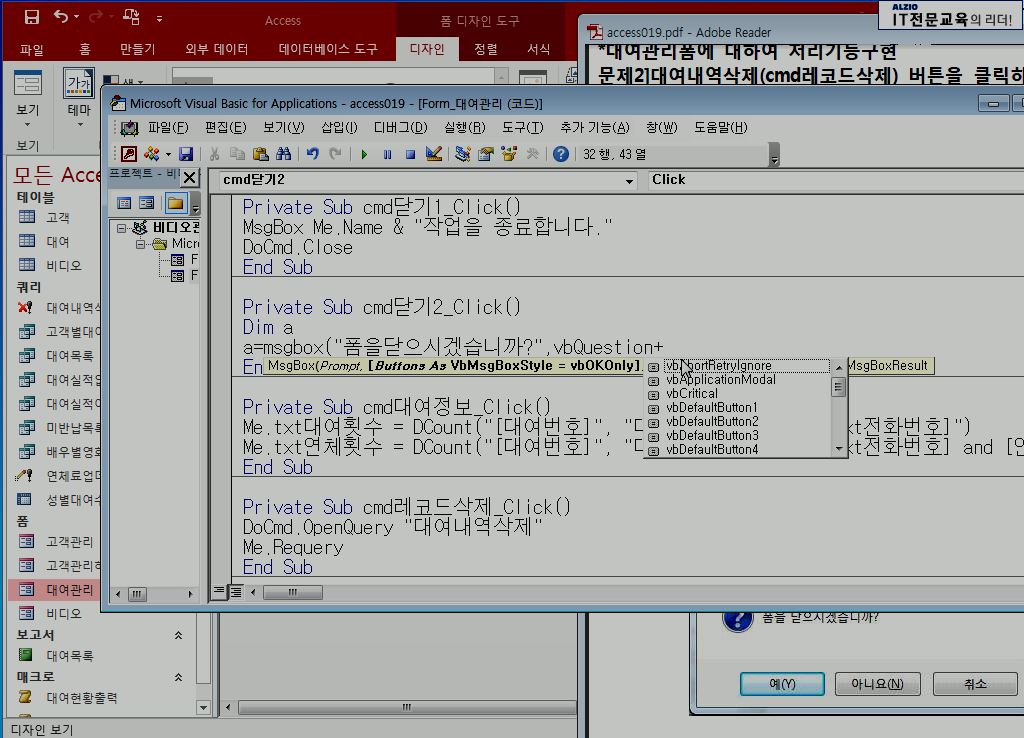Click the Insert Module icon in VBA toolbar
This screenshot has height=738, width=1024.
152,154
